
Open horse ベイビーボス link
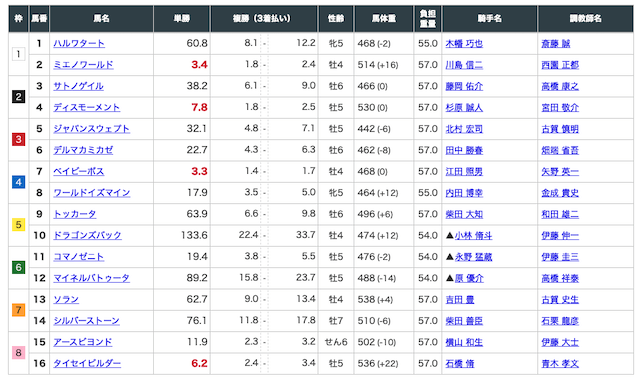click(79, 171)
